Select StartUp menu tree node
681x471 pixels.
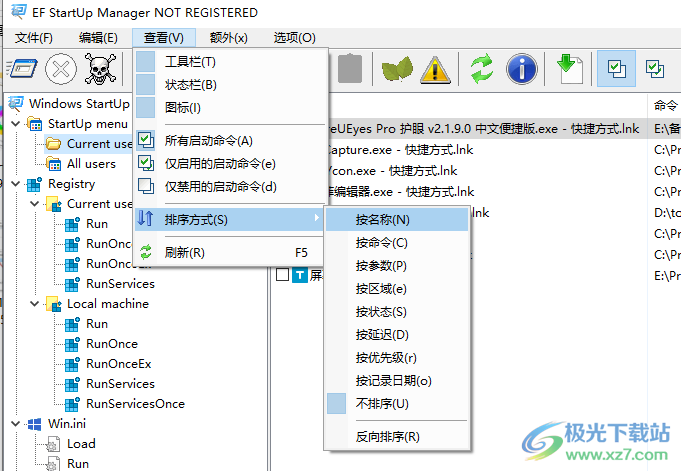coord(88,124)
